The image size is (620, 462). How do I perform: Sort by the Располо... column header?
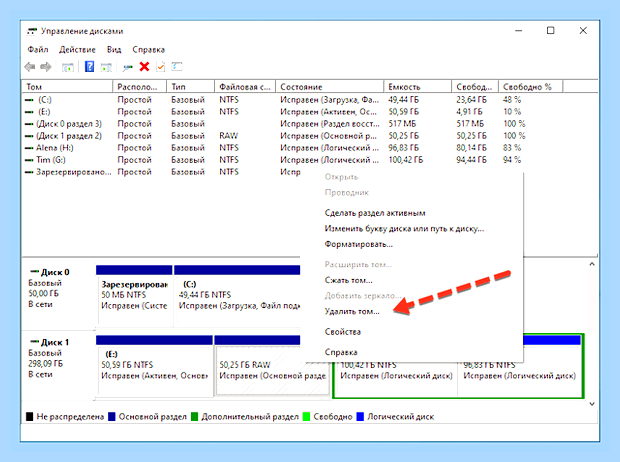[140, 87]
